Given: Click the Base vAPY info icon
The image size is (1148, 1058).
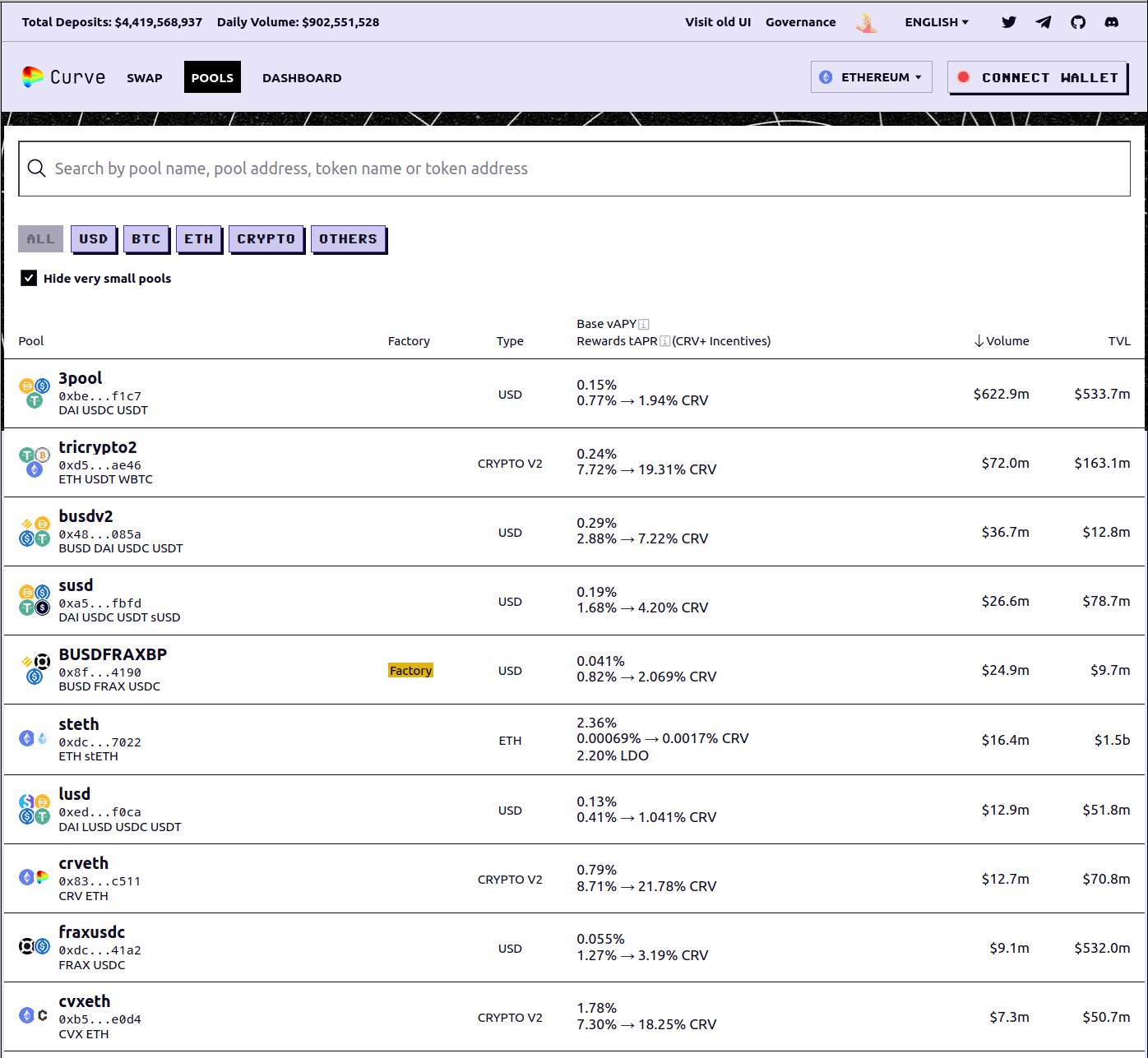Looking at the screenshot, I should point(644,324).
